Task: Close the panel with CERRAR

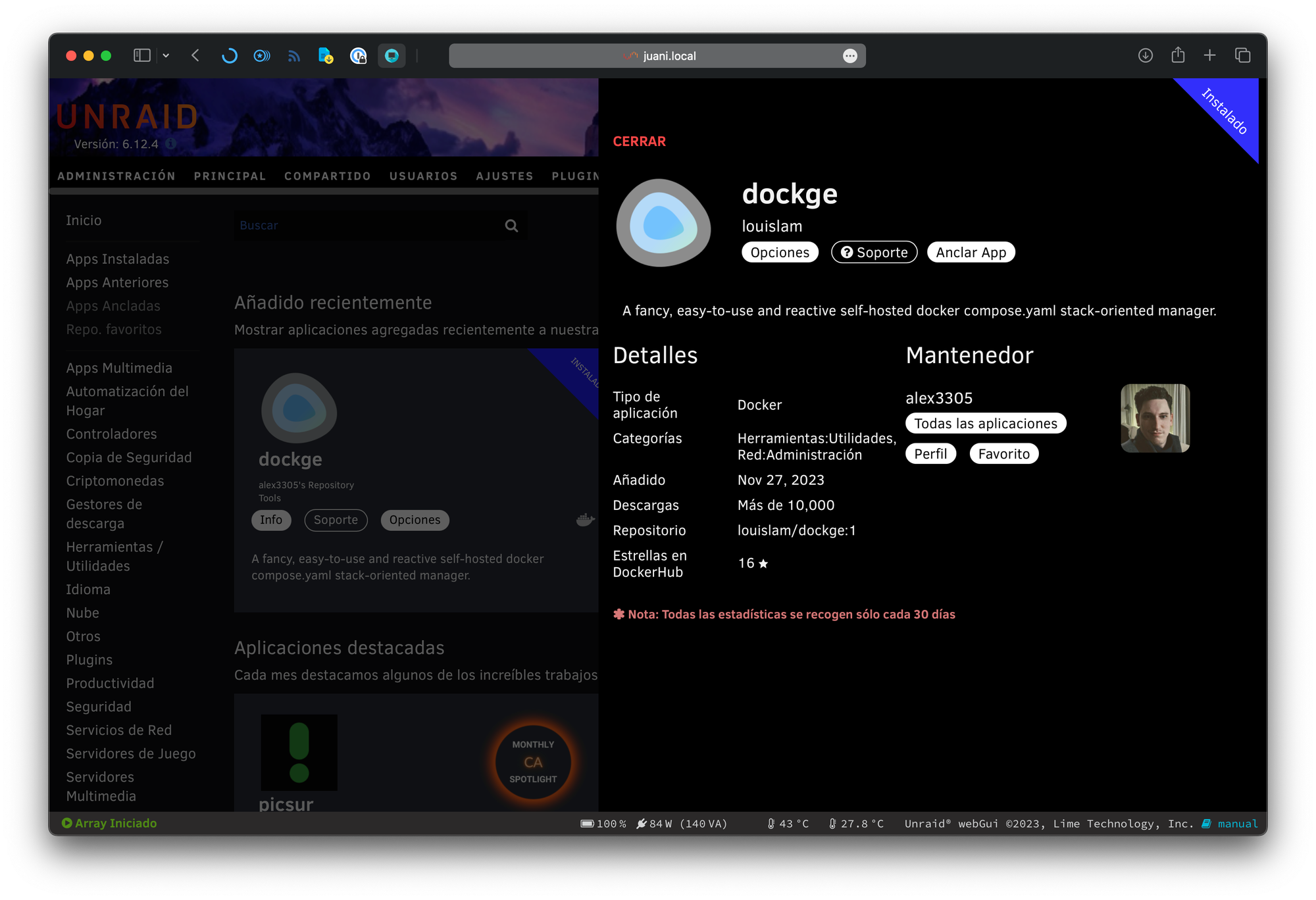Action: tap(639, 141)
